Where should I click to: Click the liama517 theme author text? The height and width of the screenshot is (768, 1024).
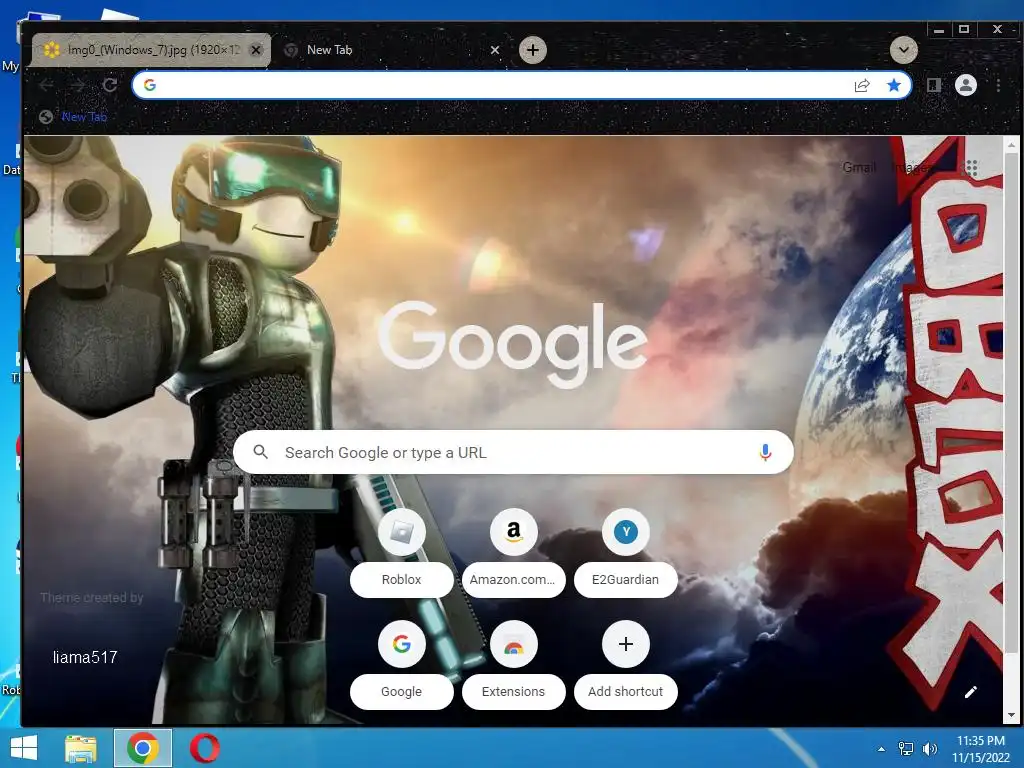[x=85, y=657]
